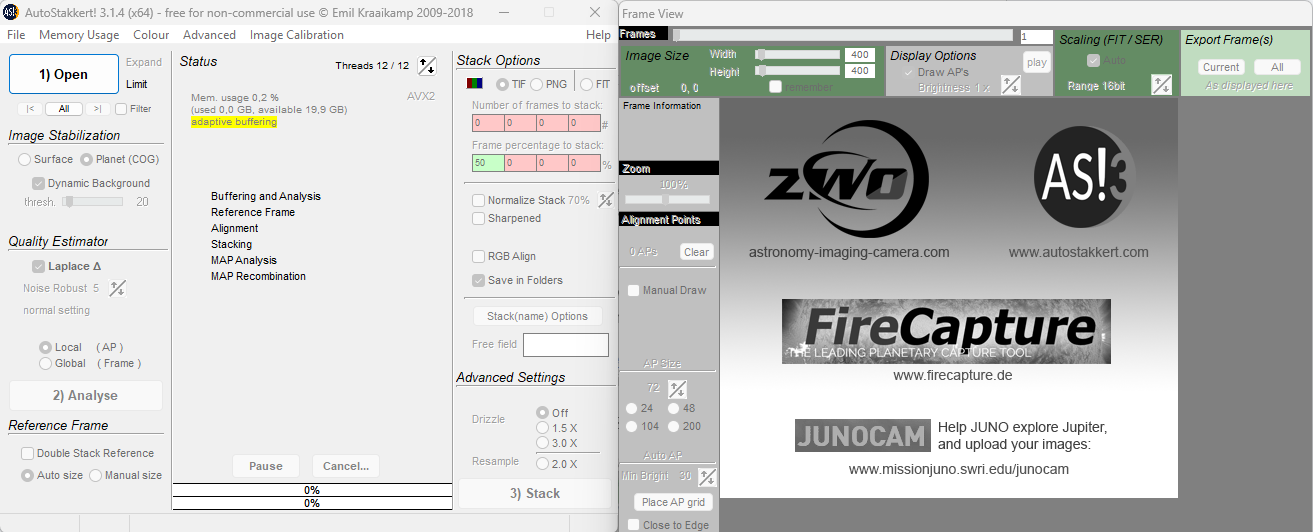Open the Advanced menu
Screen dimensions: 1313x532
209,35
